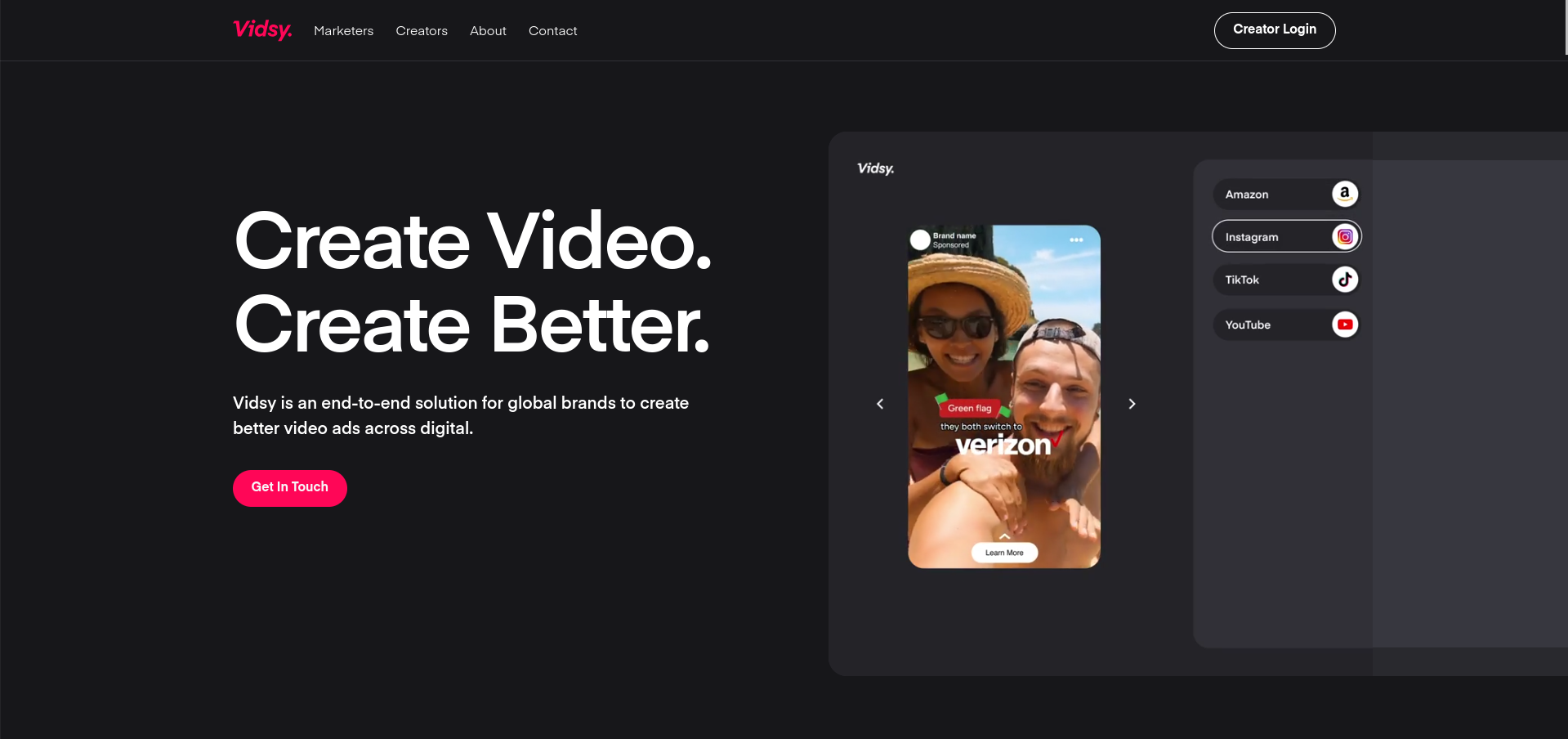Click the Instagram logo icon

click(1345, 237)
